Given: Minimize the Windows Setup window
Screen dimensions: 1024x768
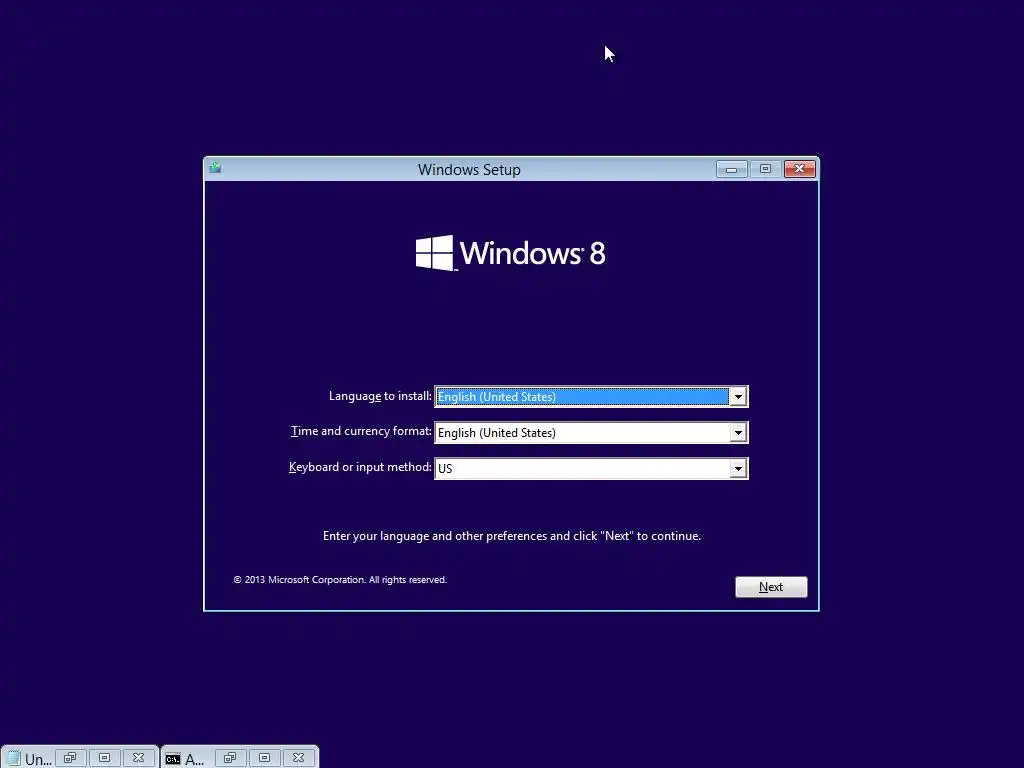Looking at the screenshot, I should pyautogui.click(x=731, y=169).
